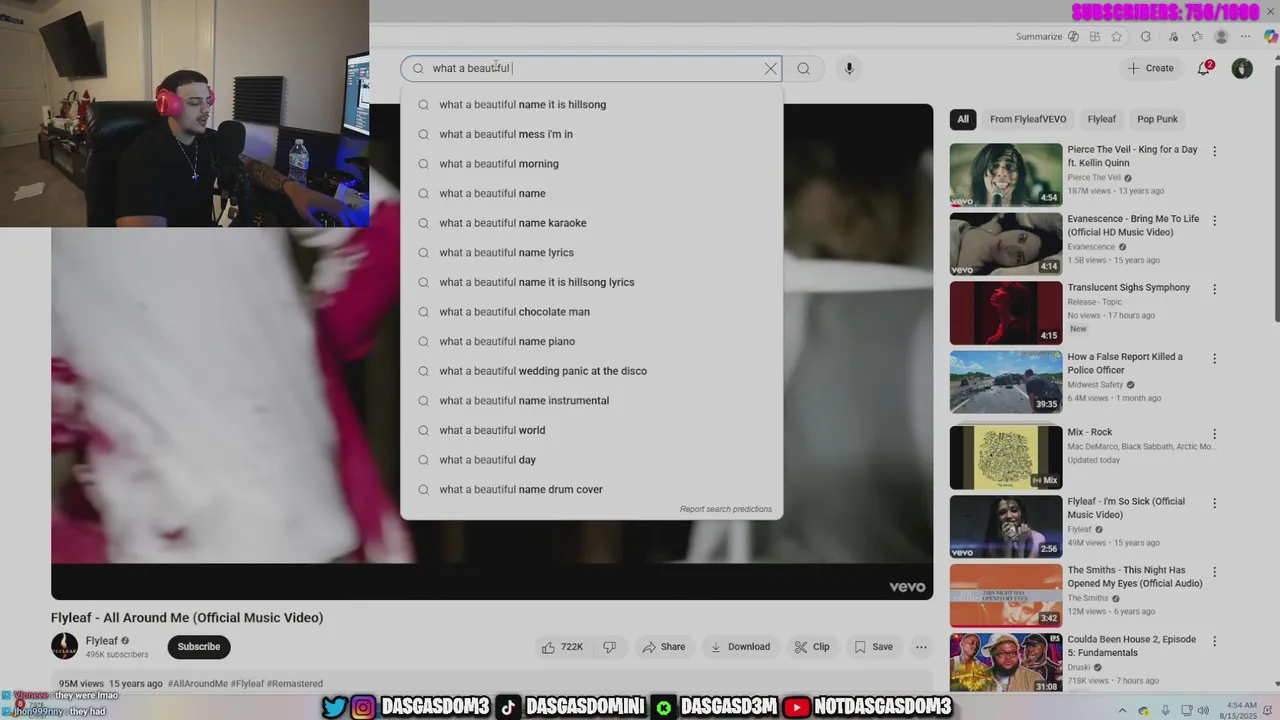Screen dimensions: 1280x720
Task: Open Mix - Rock playlist thumbnail
Action: pyautogui.click(x=1006, y=458)
